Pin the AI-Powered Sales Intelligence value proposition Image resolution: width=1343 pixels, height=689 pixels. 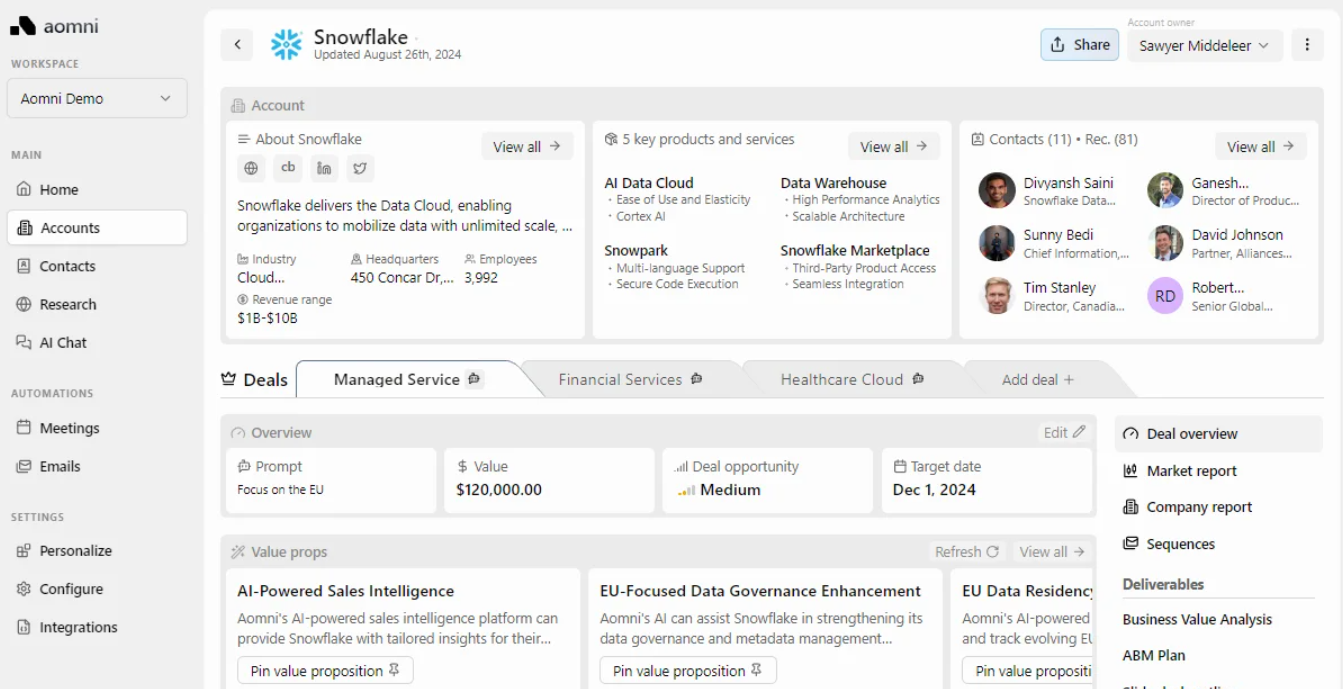point(325,671)
